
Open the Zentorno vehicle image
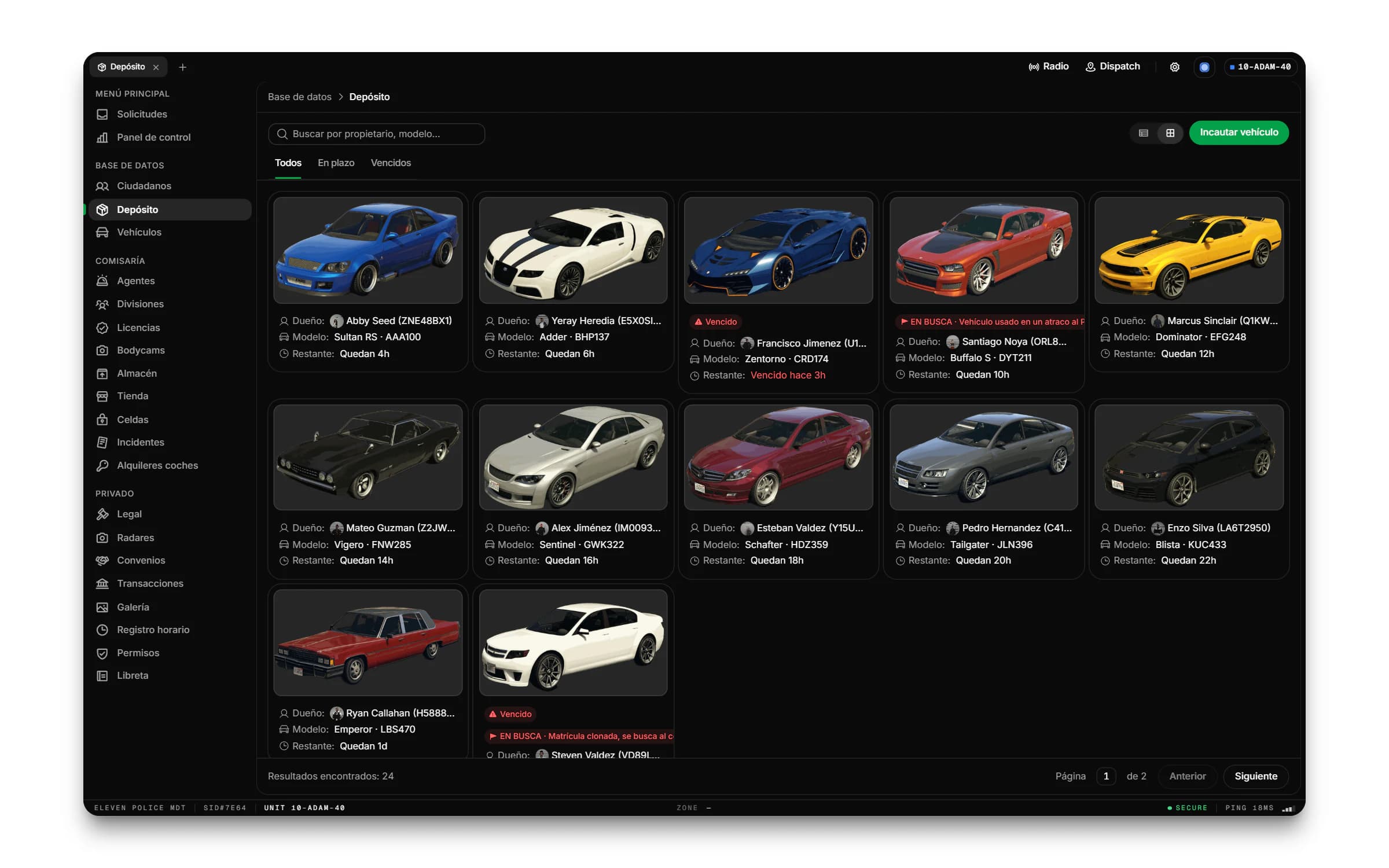point(778,250)
